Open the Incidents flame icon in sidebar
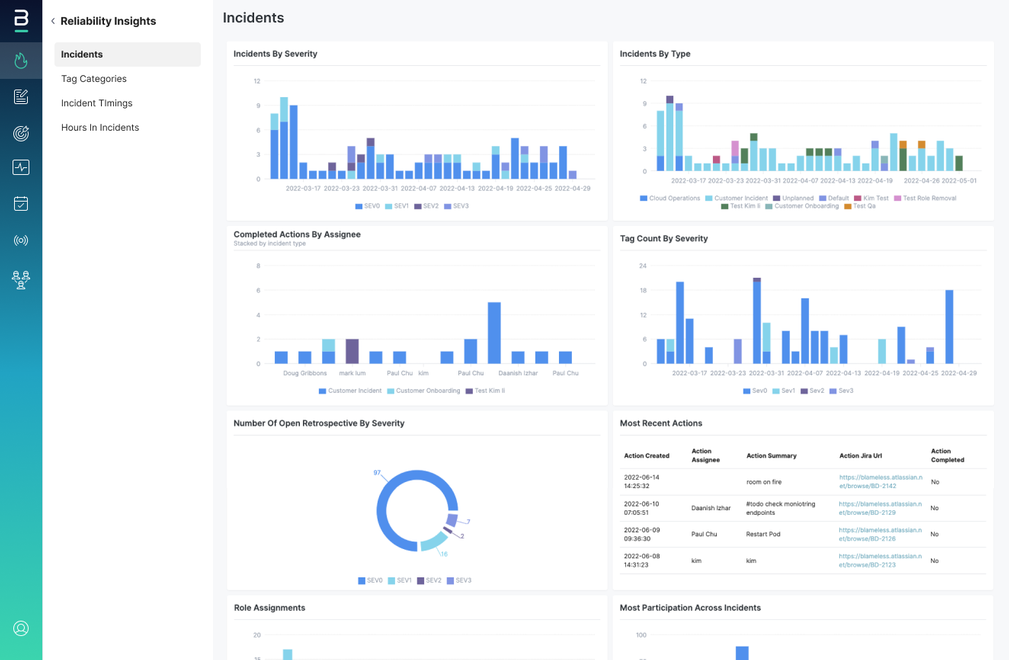 click(20, 61)
